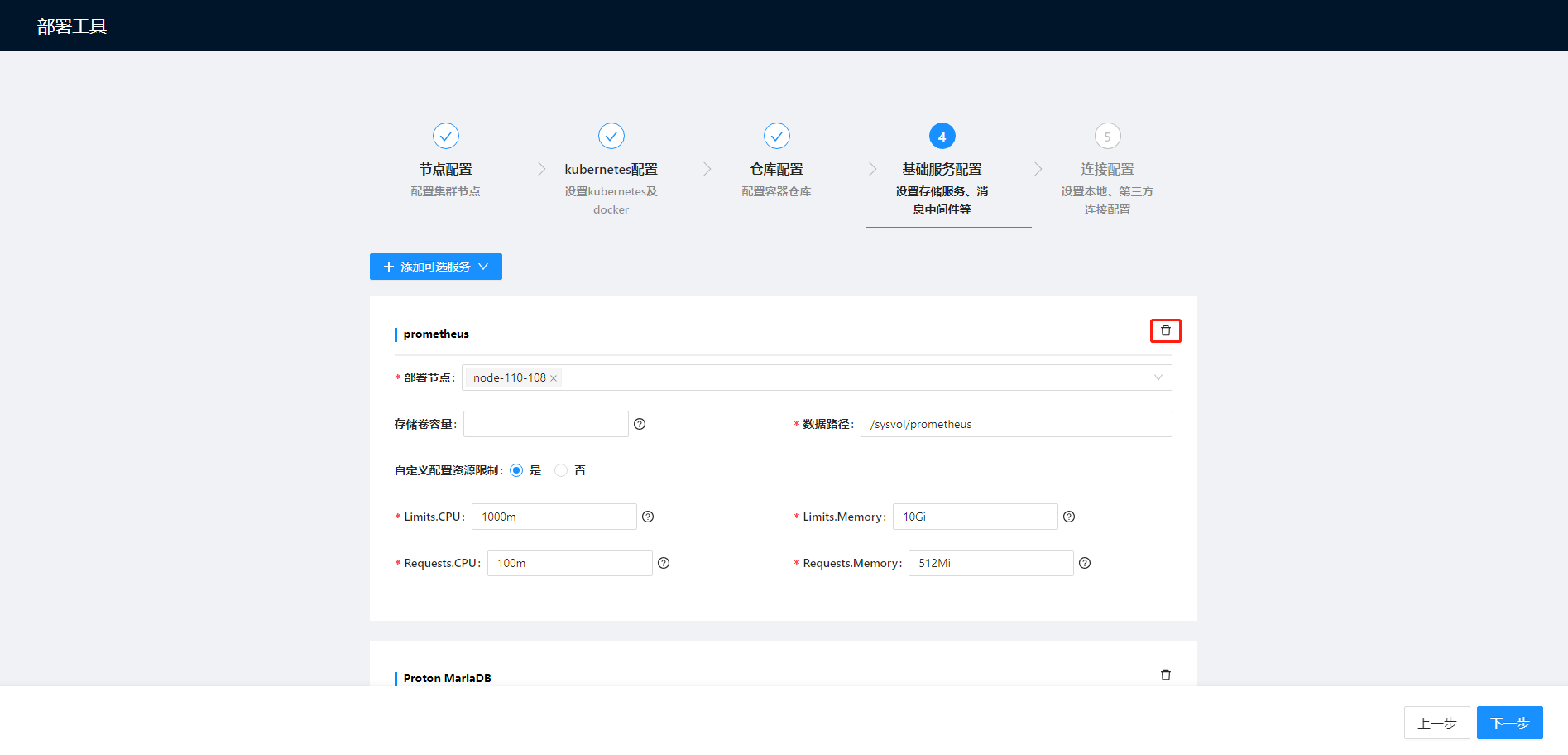Click the Requests.CPU input field
This screenshot has height=755, width=1568.
point(570,563)
